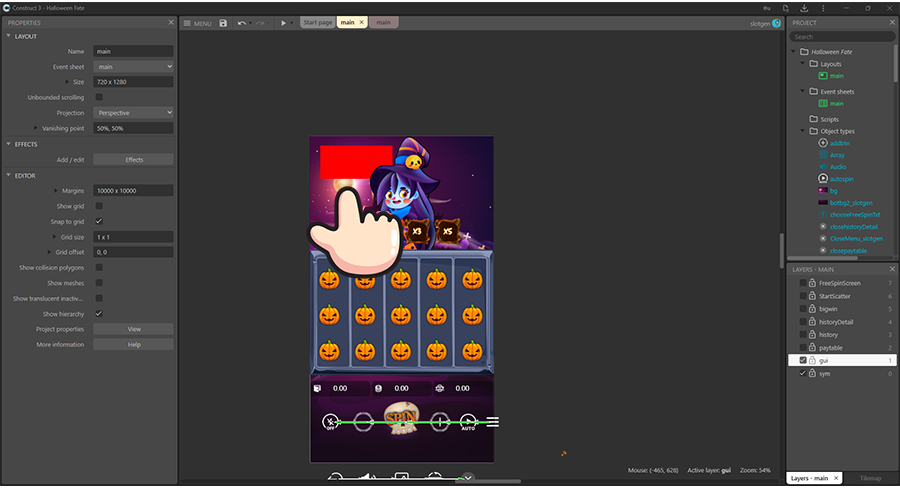Open the Projection dropdown
This screenshot has width=900, height=488.
[x=133, y=113]
